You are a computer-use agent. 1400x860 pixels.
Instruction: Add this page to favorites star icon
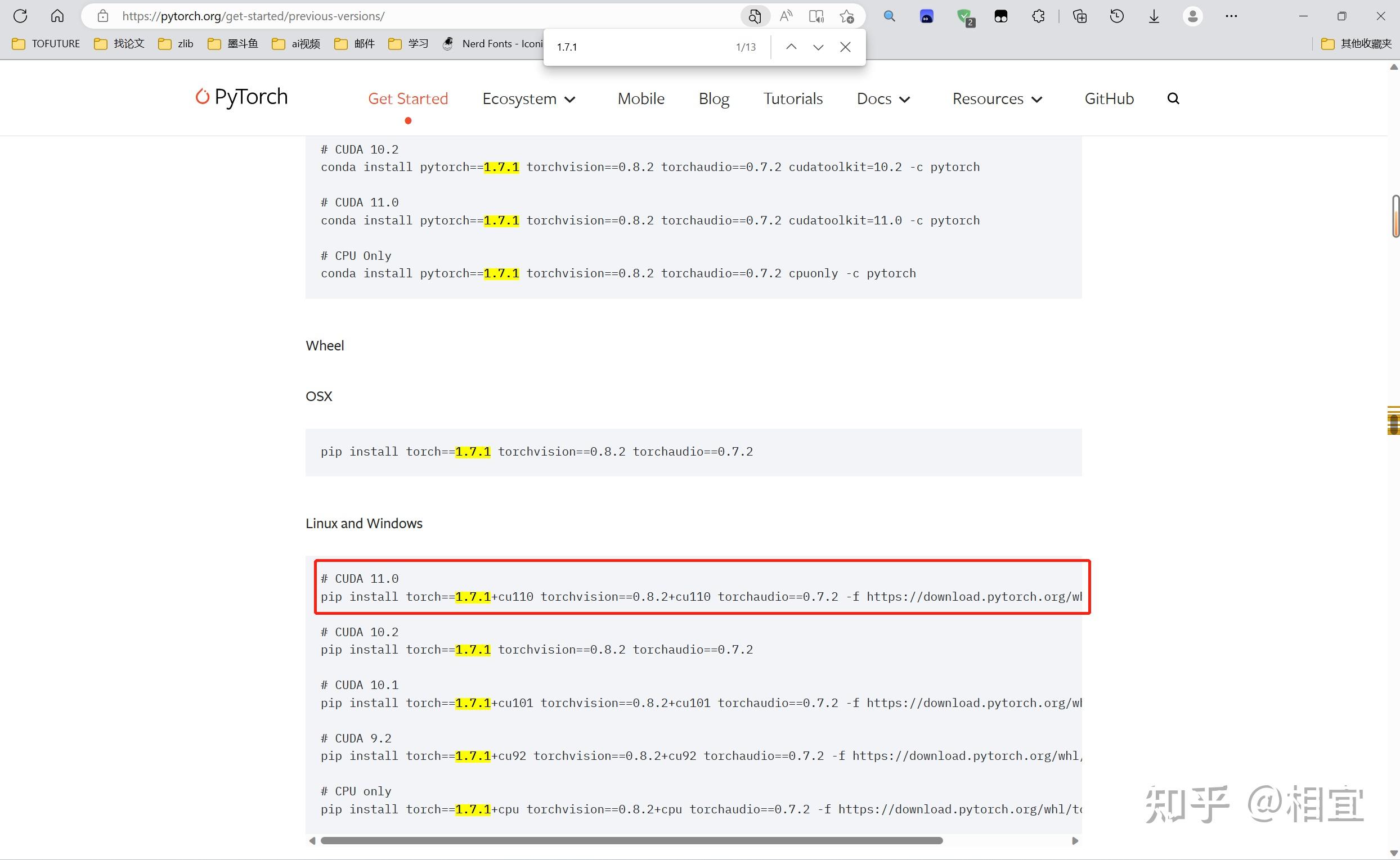click(x=847, y=16)
